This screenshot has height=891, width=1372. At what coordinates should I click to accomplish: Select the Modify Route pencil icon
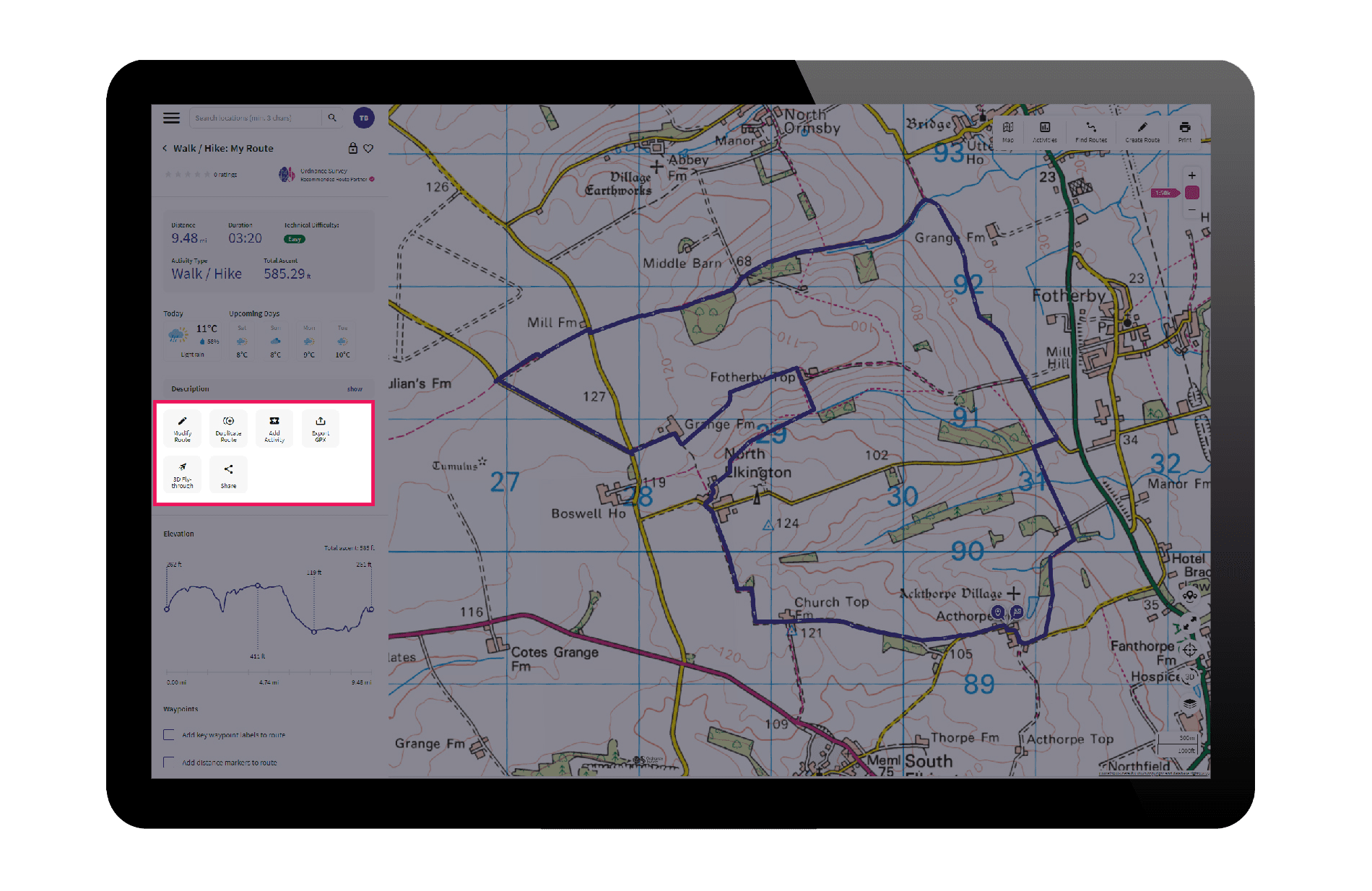coord(181,428)
